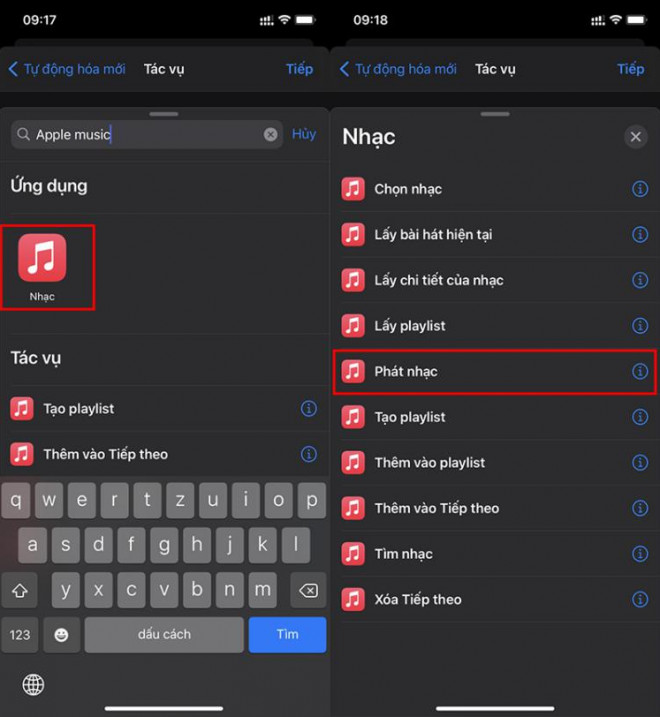Tap the globe keyboard language icon
Image resolution: width=660 pixels, height=717 pixels.
[33, 684]
